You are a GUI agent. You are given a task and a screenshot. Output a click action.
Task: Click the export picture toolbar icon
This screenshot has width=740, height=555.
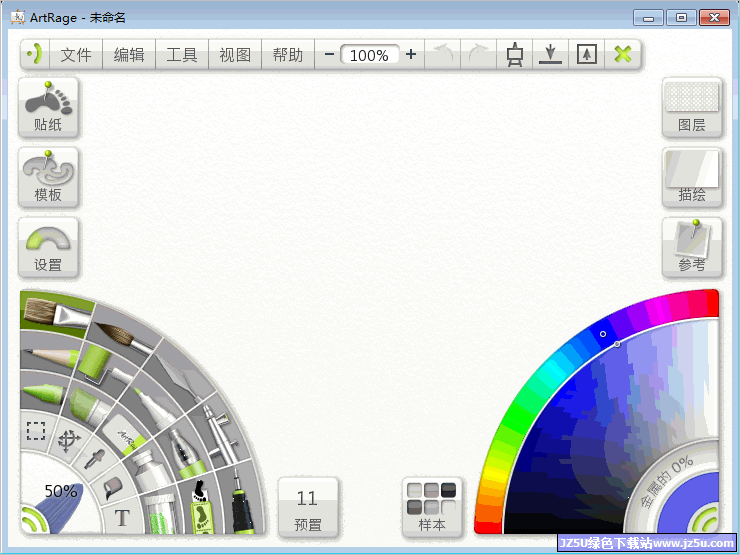tap(587, 55)
